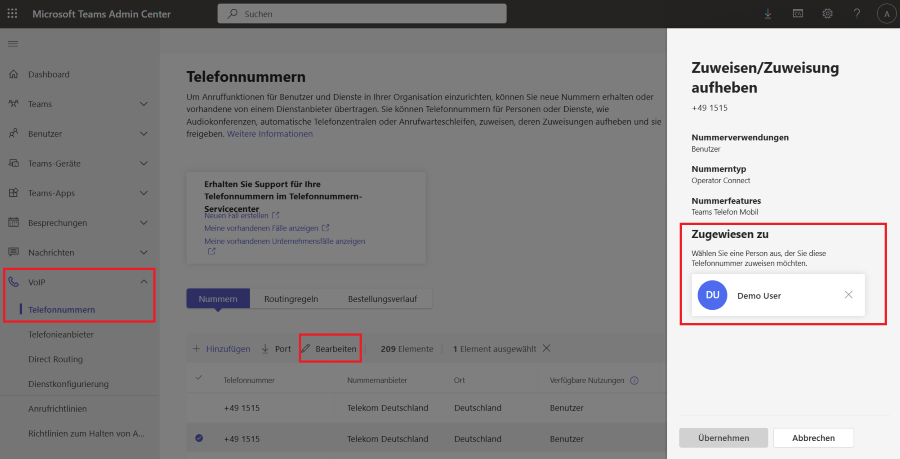Open the settings gear in top bar
This screenshot has width=900, height=459.
pos(827,13)
